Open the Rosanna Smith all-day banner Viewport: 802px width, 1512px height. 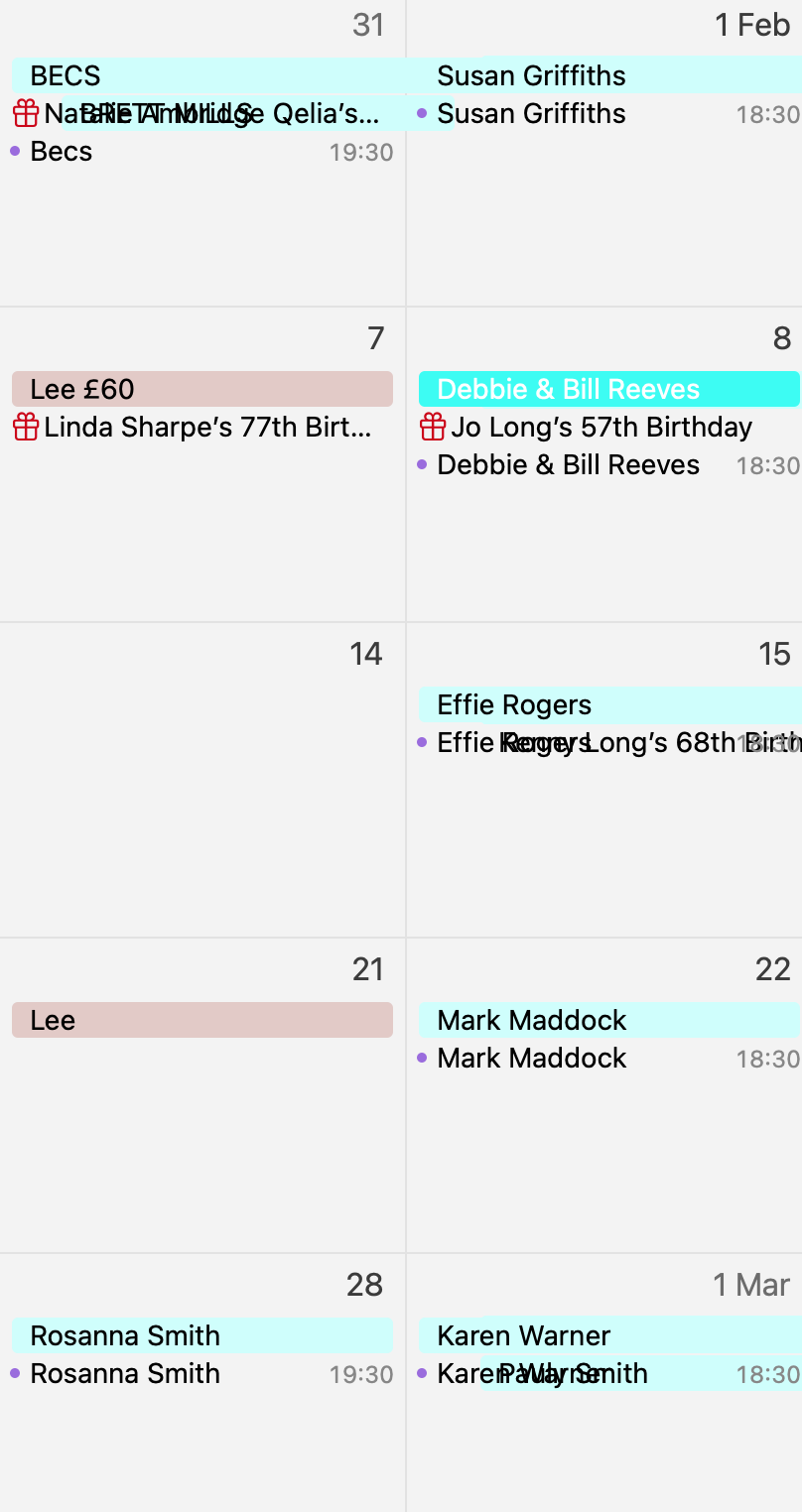(202, 1335)
